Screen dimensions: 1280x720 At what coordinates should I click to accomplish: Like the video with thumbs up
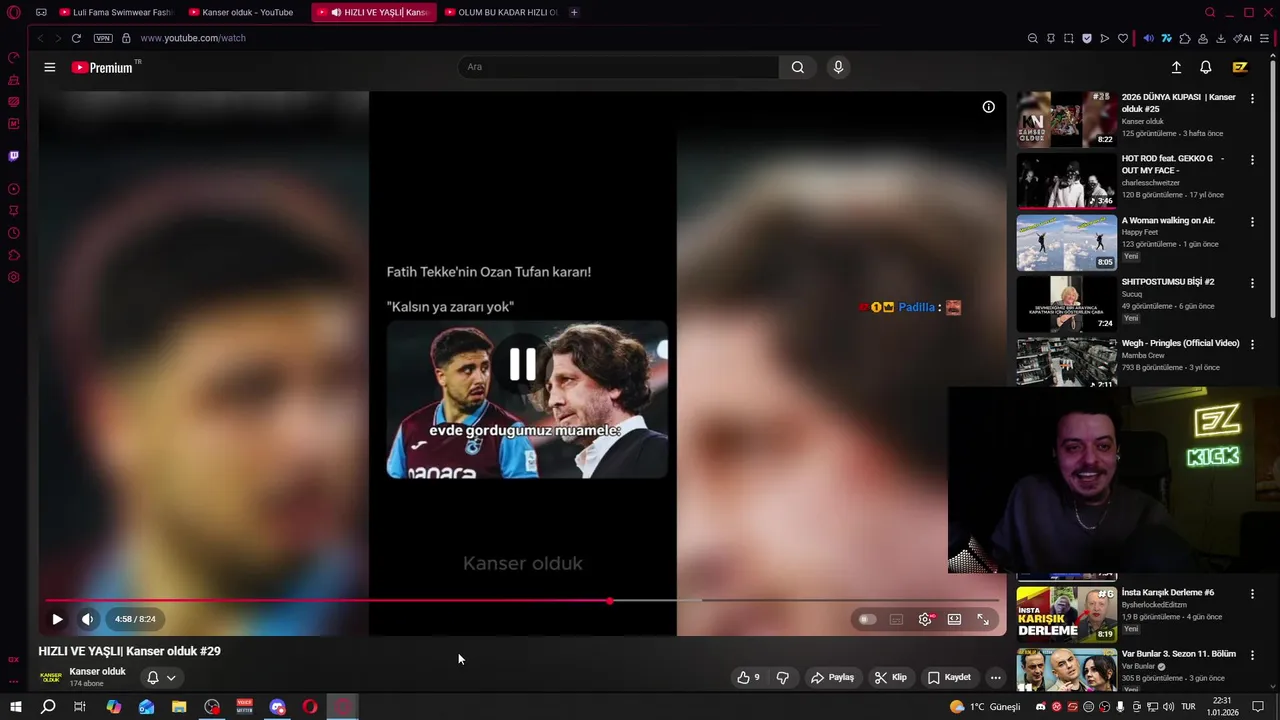point(748,677)
